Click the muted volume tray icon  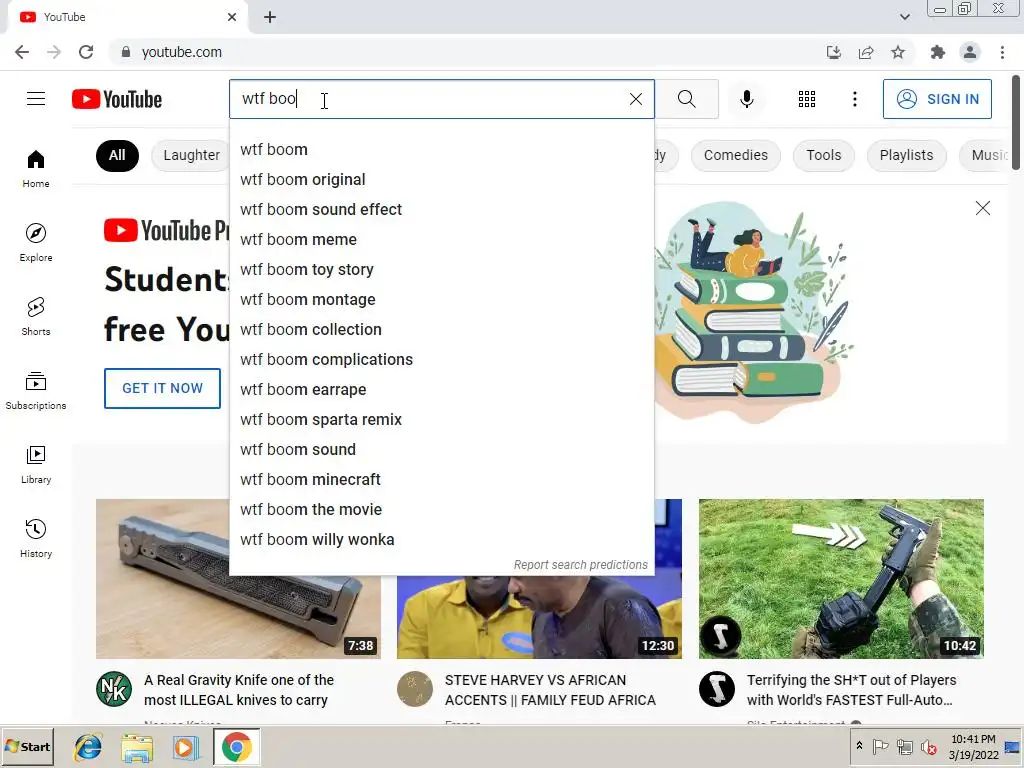coord(927,746)
